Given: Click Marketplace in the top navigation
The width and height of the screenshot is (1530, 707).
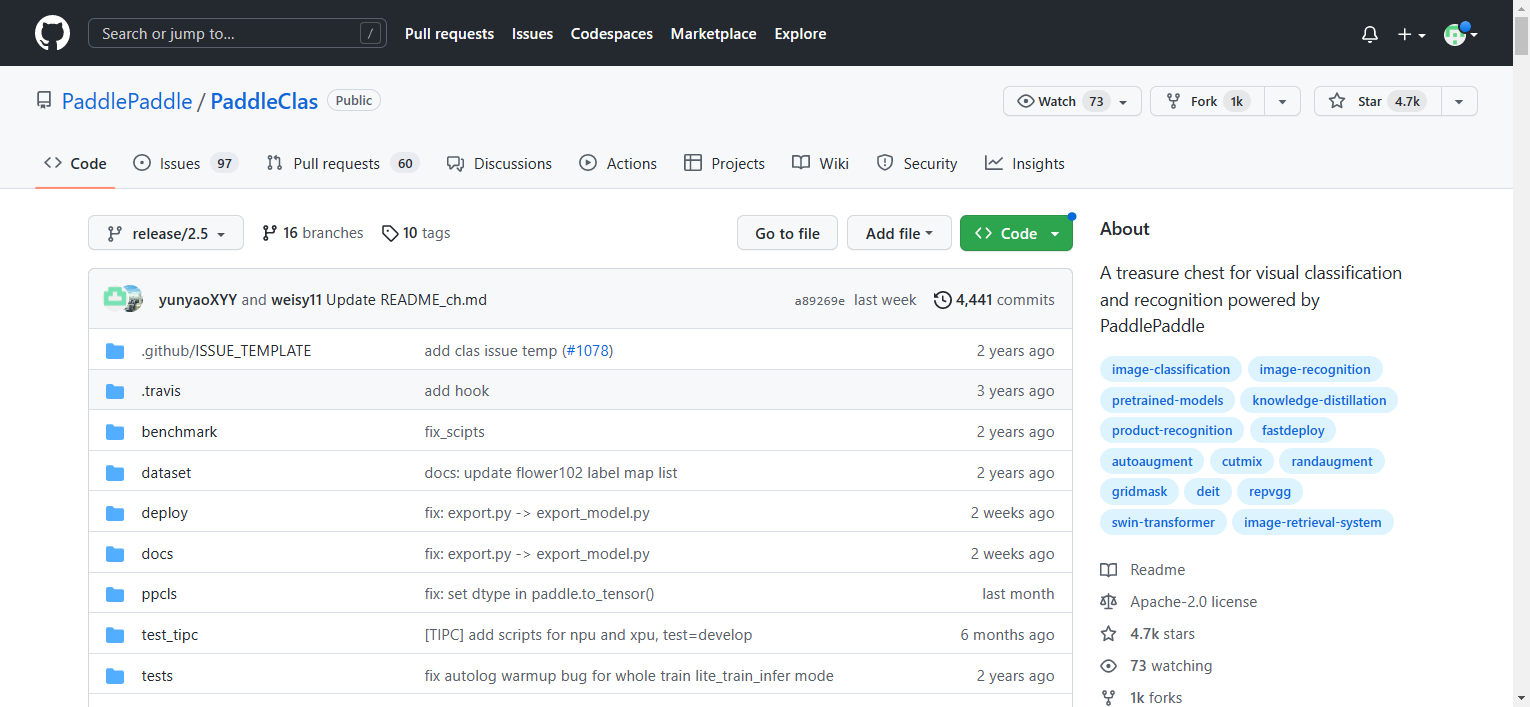Looking at the screenshot, I should point(713,34).
